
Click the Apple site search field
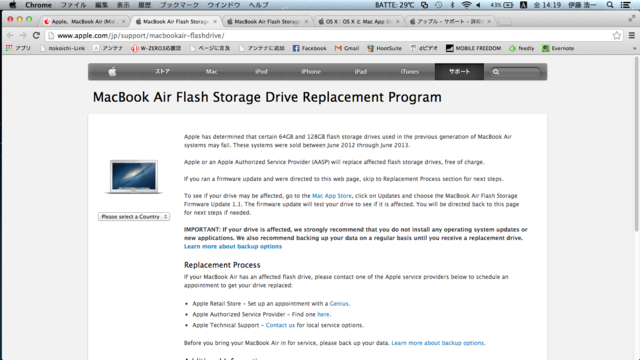click(516, 72)
